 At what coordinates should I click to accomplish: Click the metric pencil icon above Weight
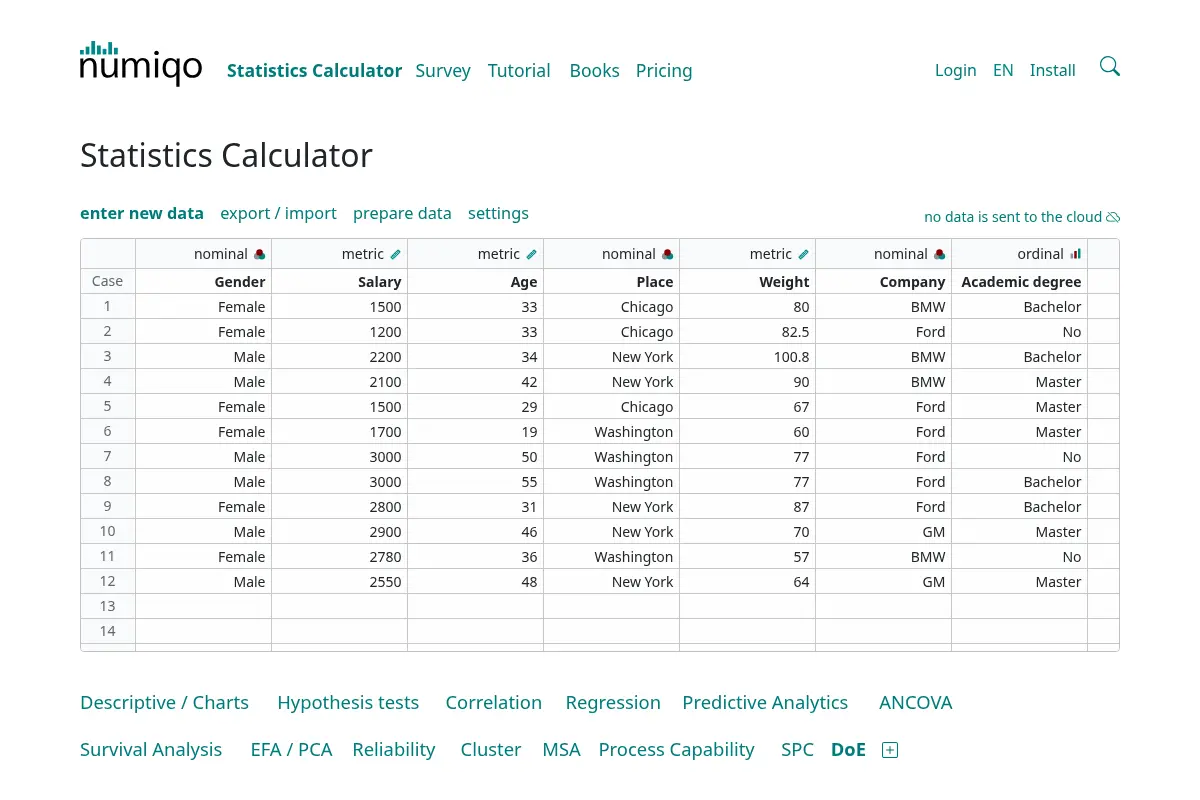click(804, 254)
